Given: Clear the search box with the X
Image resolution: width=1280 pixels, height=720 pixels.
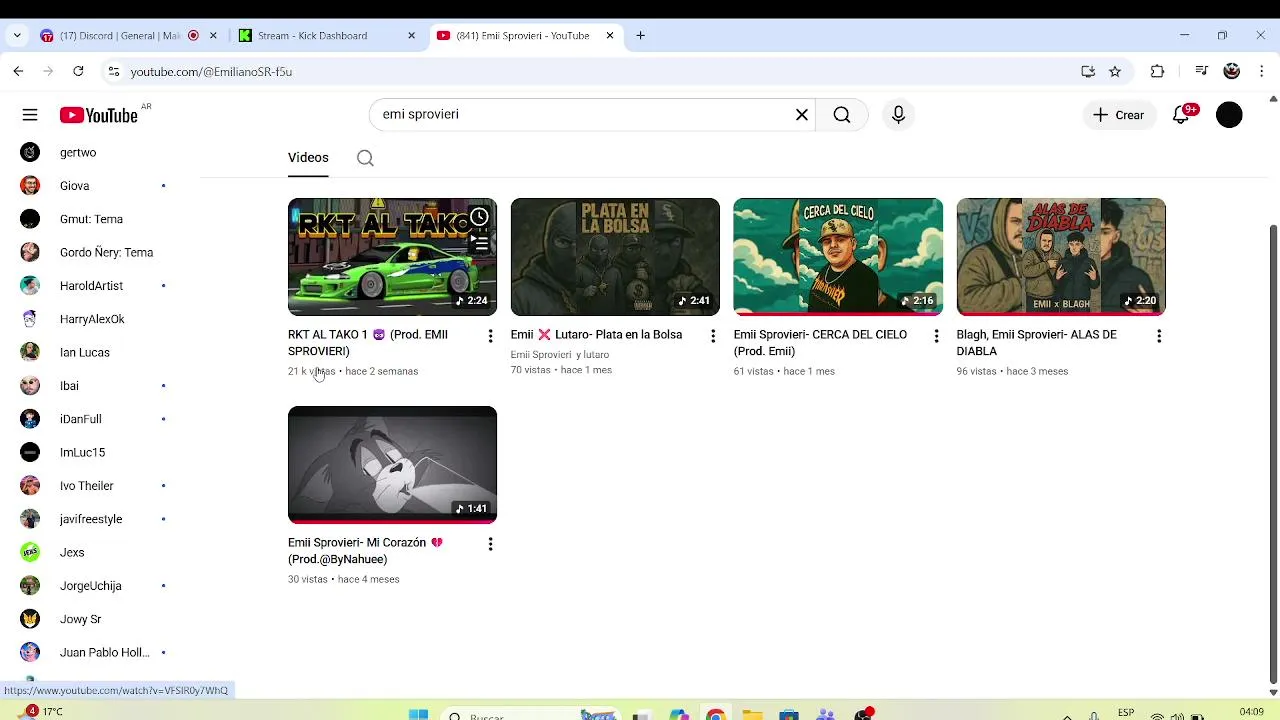Looking at the screenshot, I should coord(801,115).
